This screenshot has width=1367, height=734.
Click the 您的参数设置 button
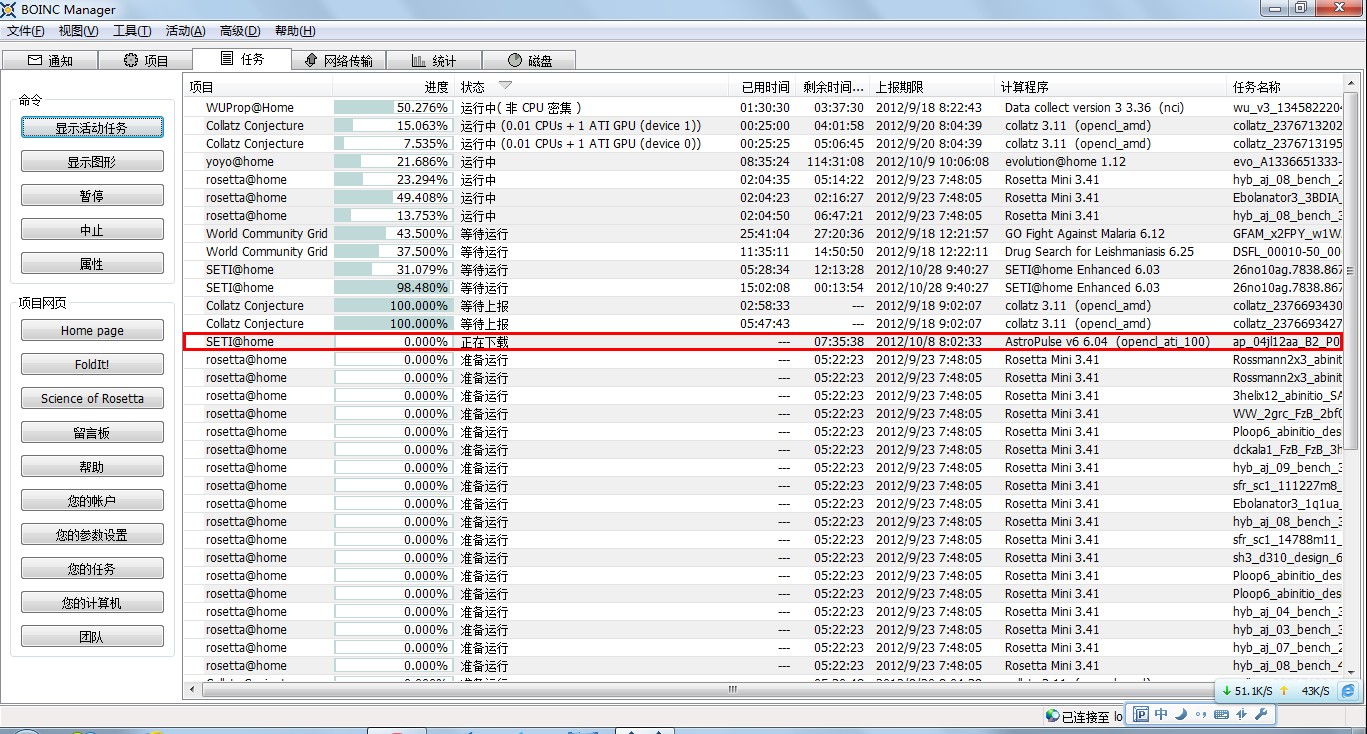tap(92, 535)
